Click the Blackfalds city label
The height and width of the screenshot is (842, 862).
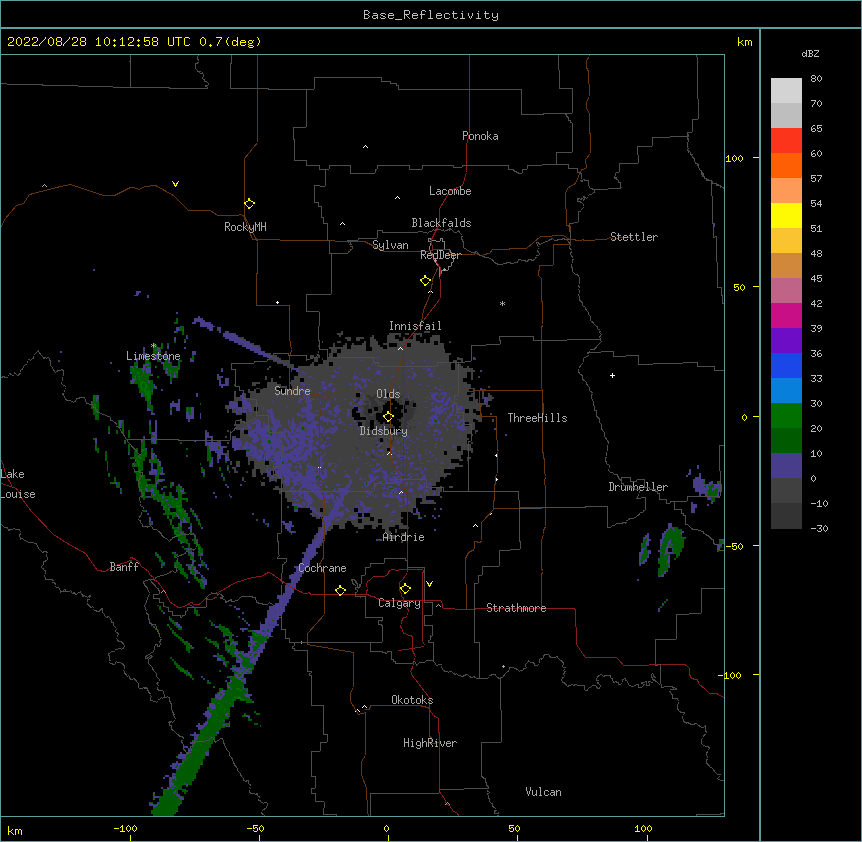441,223
